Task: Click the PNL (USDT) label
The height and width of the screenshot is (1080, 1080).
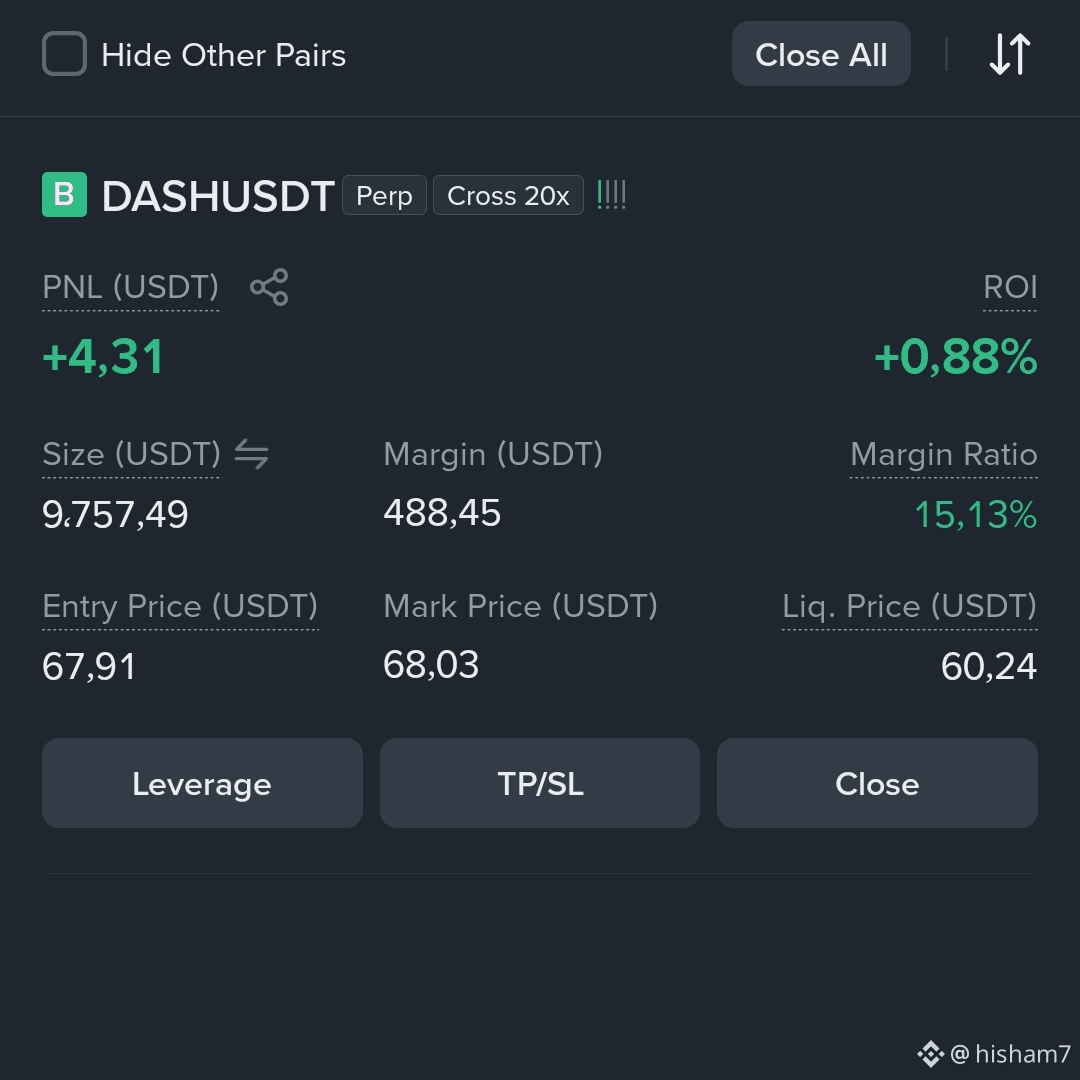Action: coord(131,287)
